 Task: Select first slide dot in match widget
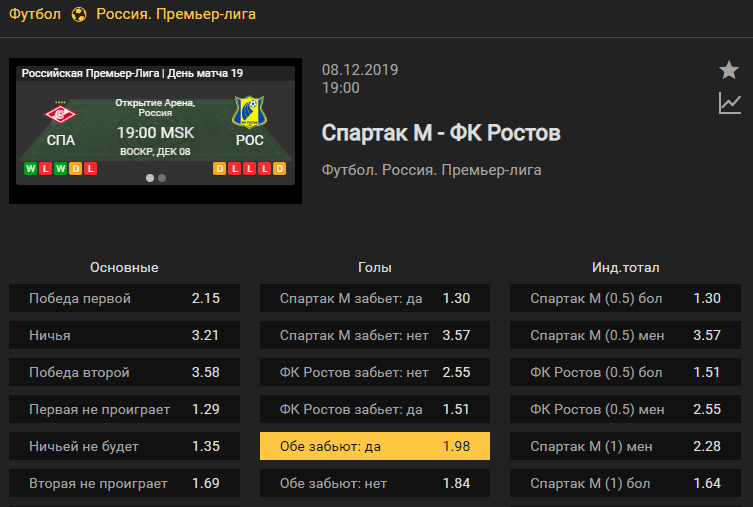[150, 178]
